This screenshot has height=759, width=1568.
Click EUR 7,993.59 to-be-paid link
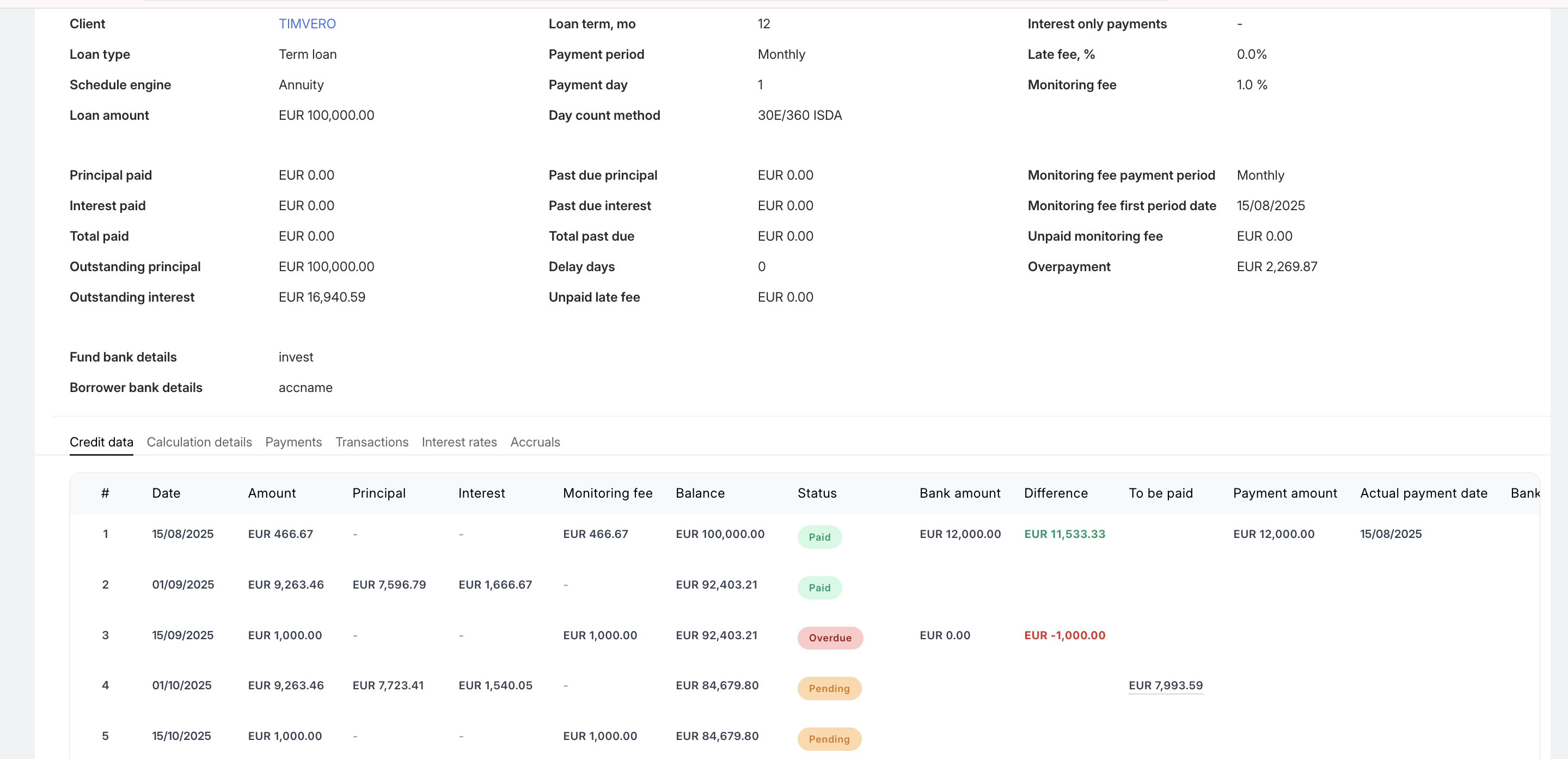[1165, 685]
